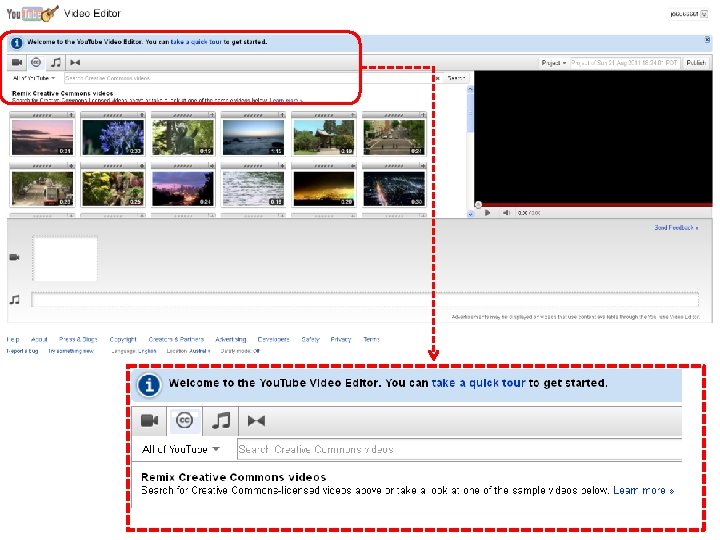The height and width of the screenshot is (540, 720).
Task: Add the pink sunset 0:31 clip with its plus icon
Action: (x=71, y=115)
